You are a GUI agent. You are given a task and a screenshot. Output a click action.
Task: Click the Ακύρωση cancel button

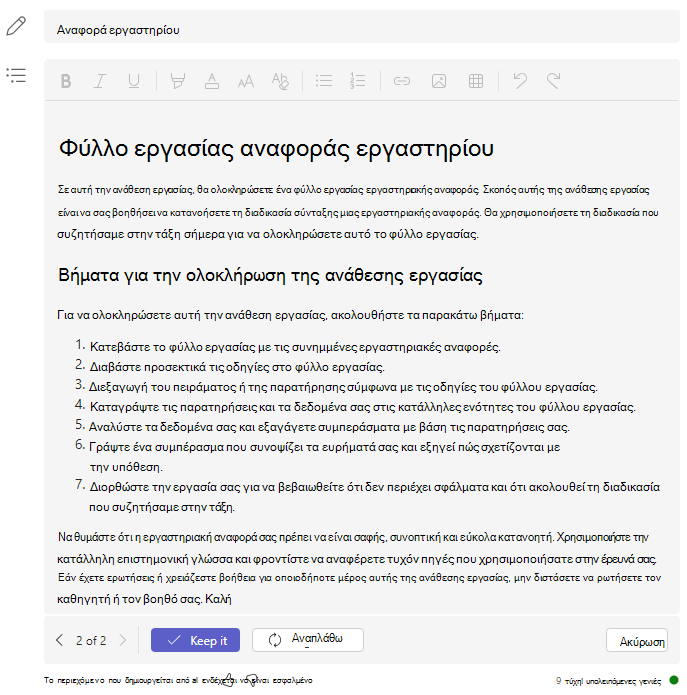click(x=636, y=640)
